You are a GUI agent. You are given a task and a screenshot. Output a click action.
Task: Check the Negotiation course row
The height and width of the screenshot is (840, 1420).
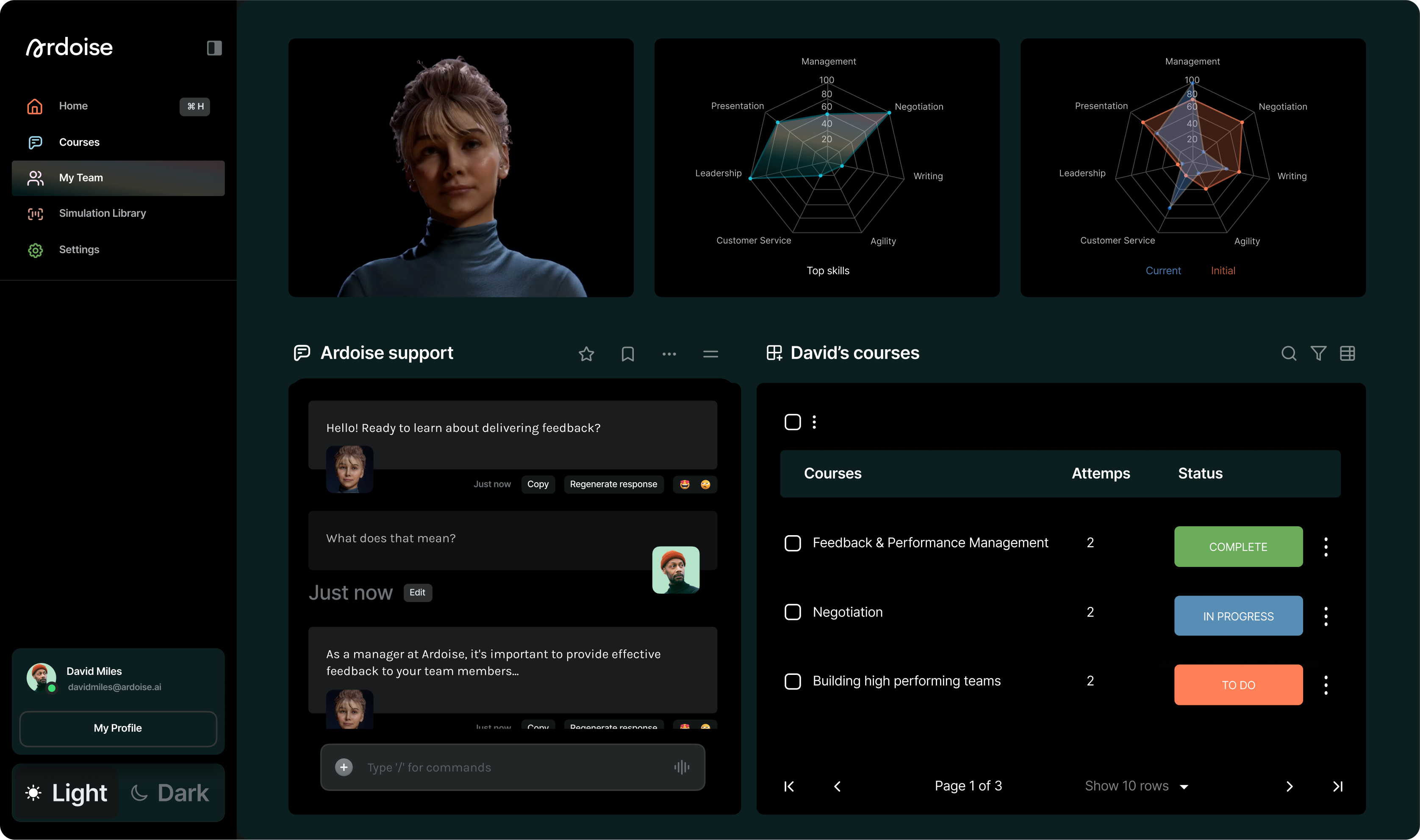pos(793,613)
